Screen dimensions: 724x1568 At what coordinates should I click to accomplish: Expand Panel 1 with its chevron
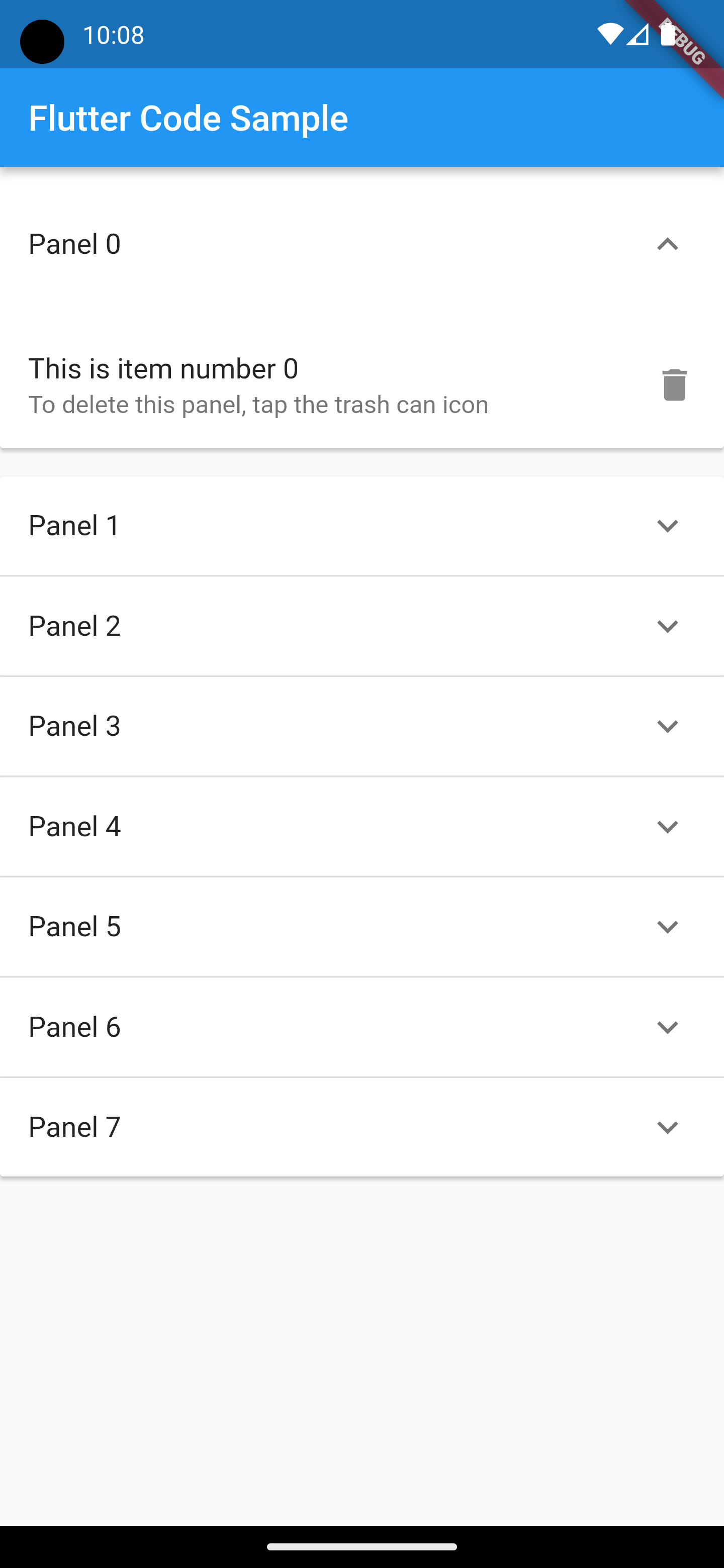(667, 526)
